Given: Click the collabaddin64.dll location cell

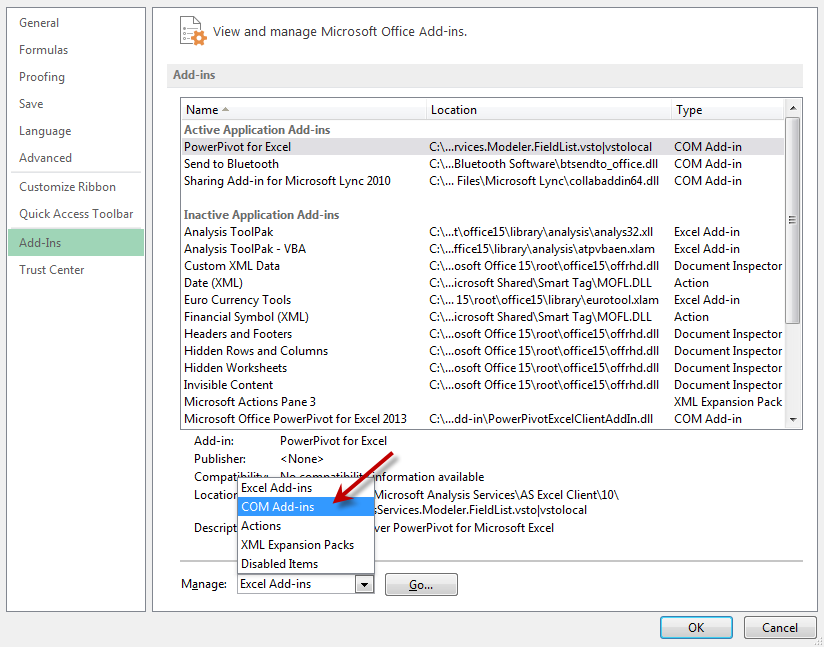Looking at the screenshot, I should pyautogui.click(x=544, y=181).
